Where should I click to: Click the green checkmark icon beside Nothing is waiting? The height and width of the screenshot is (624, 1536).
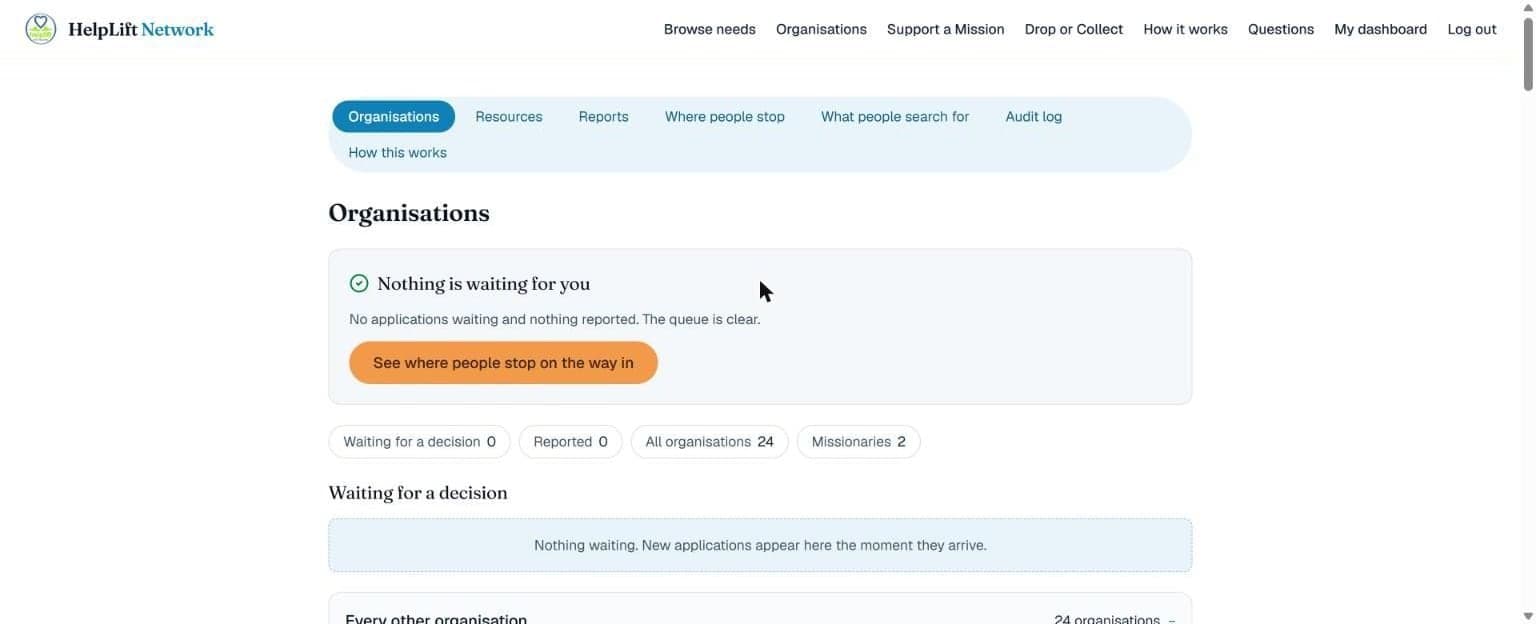click(359, 284)
